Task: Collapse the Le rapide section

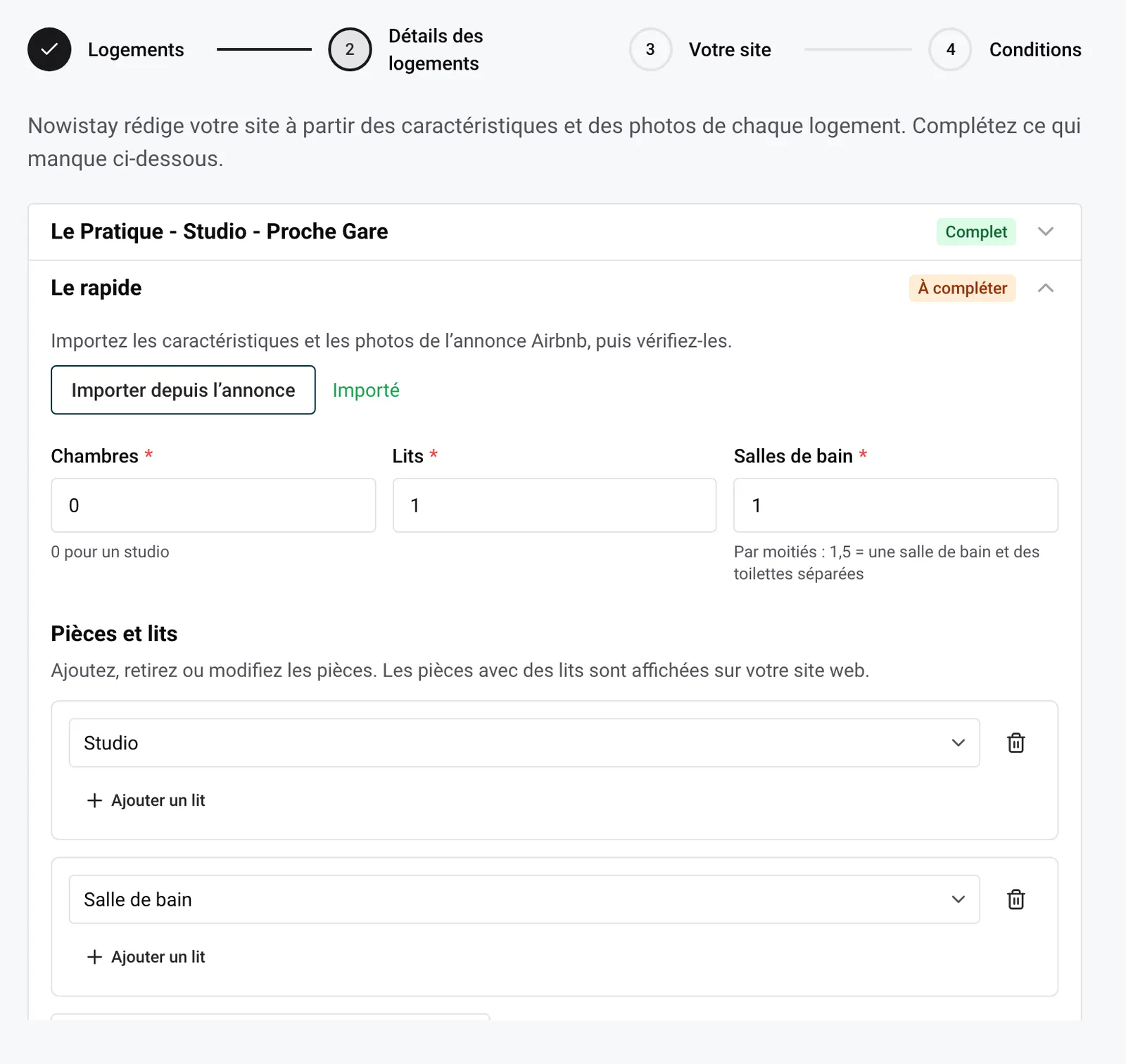Action: [1046, 288]
